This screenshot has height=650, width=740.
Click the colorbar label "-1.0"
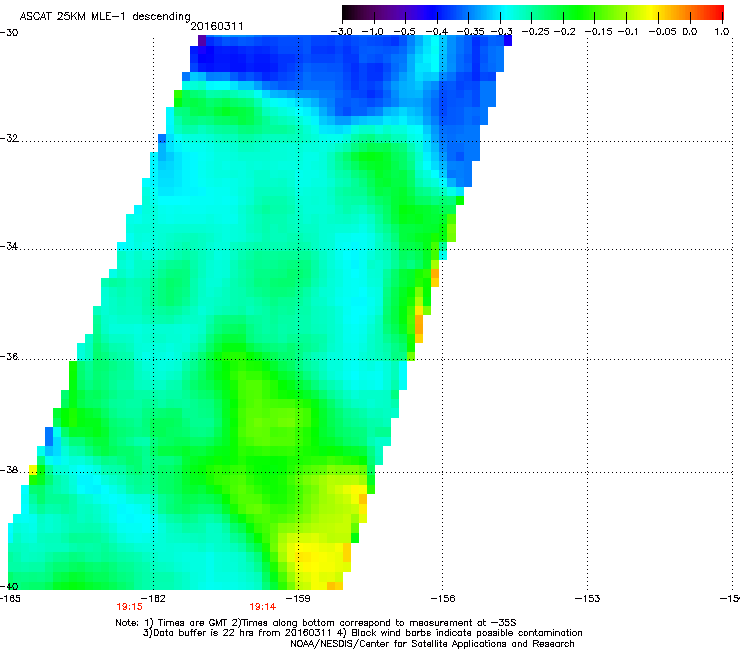tap(373, 32)
